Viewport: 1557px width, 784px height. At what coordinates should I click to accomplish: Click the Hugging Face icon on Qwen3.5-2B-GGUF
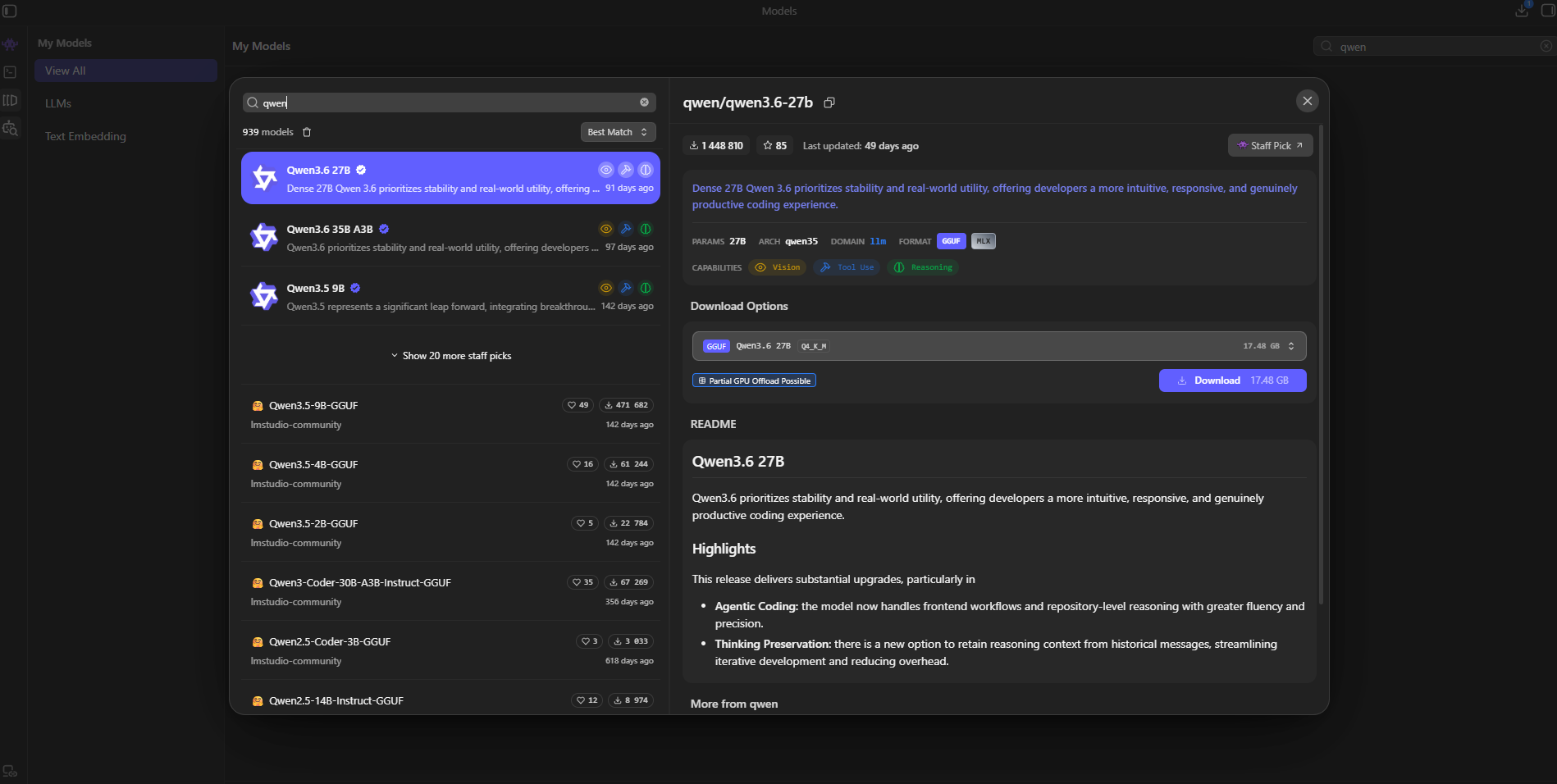[x=258, y=523]
